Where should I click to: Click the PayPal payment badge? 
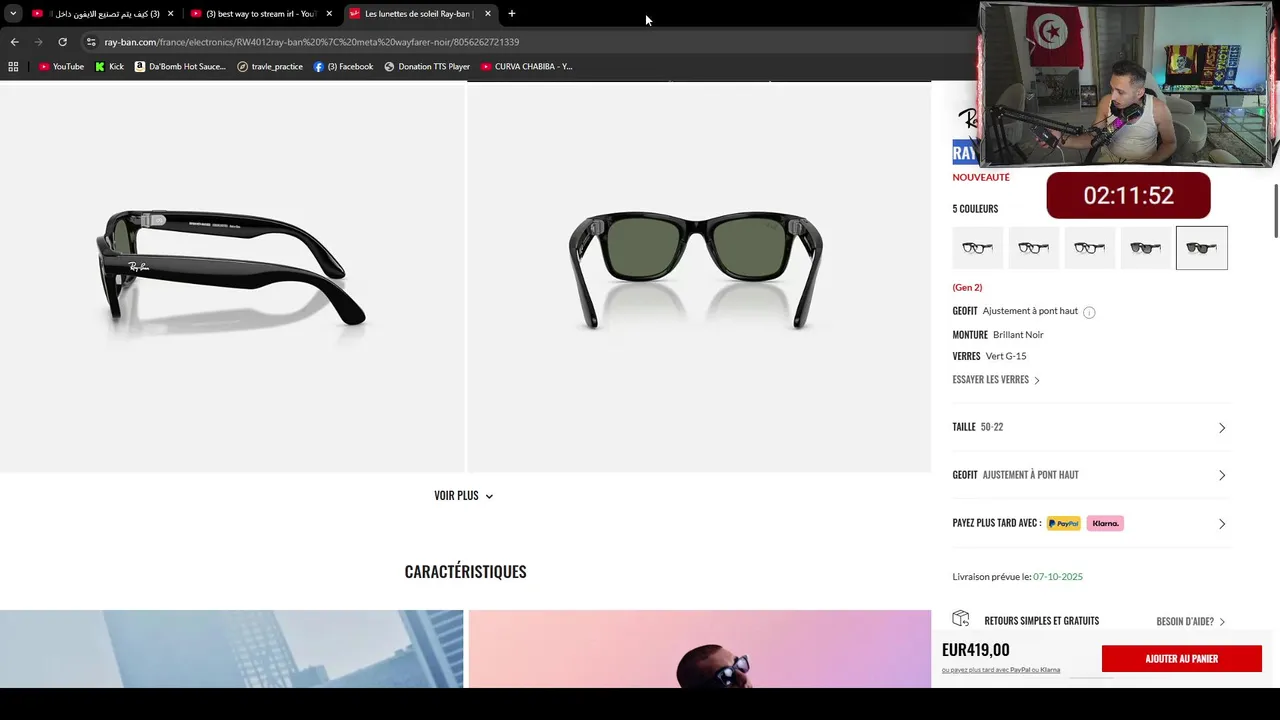(1064, 523)
